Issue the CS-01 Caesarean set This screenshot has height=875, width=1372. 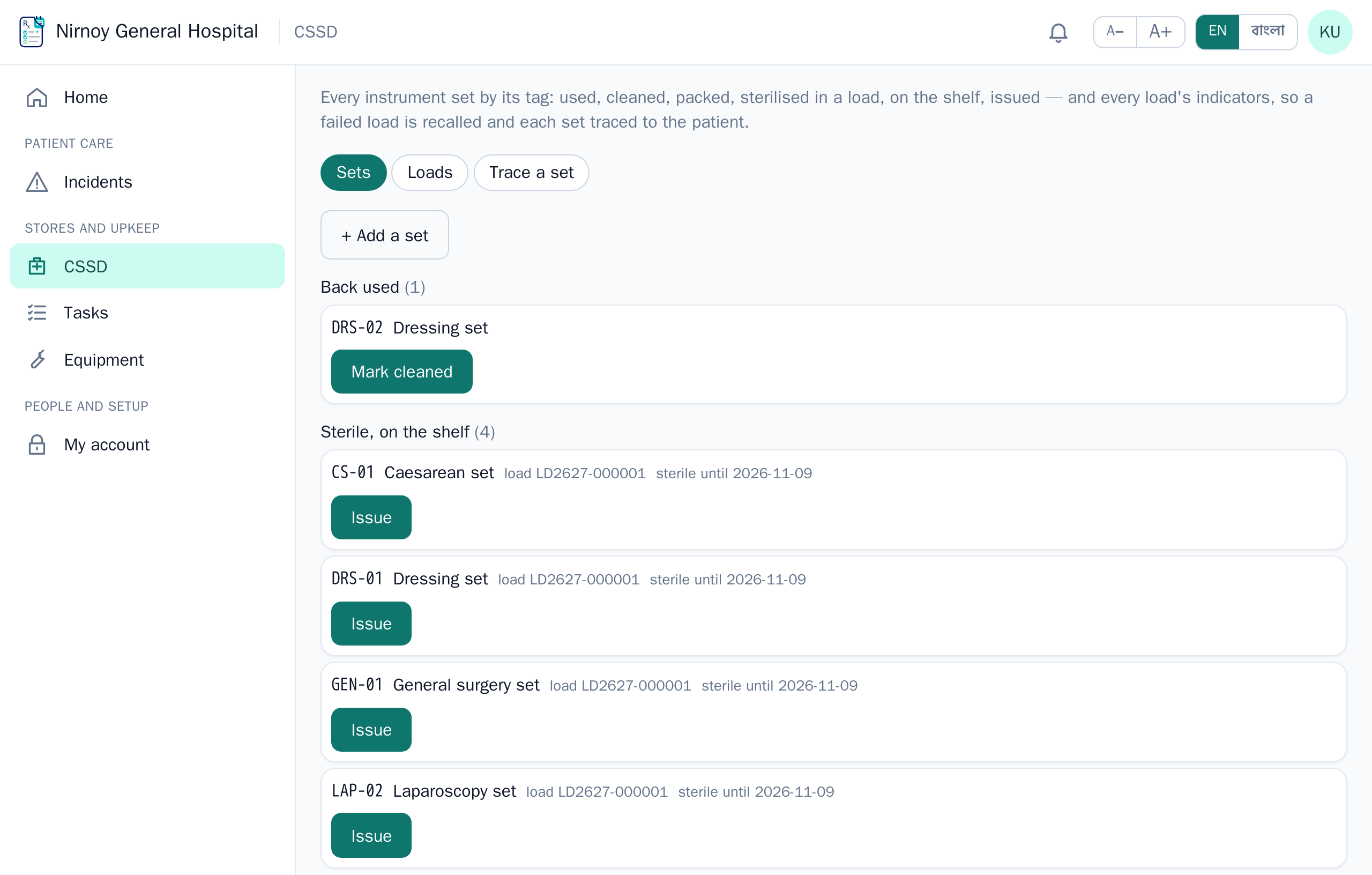371,517
